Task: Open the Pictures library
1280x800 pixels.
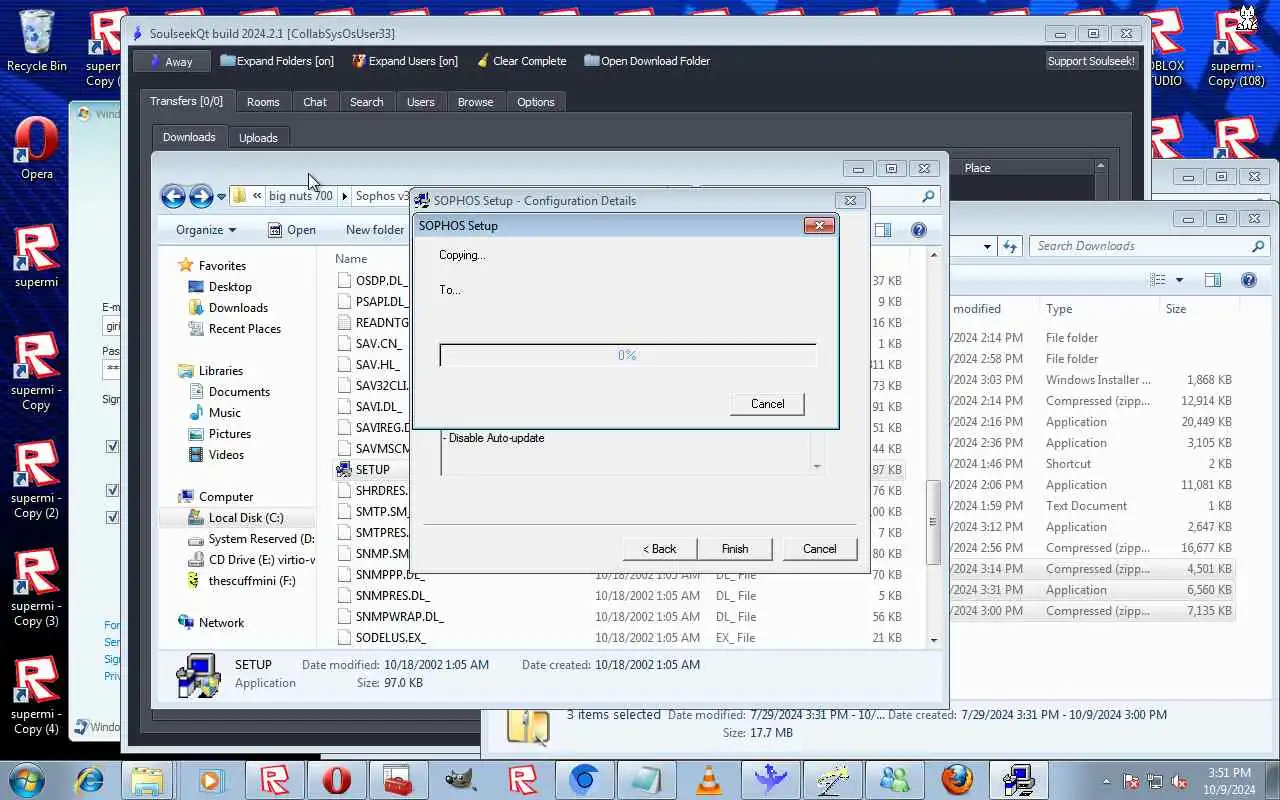Action: [x=230, y=434]
